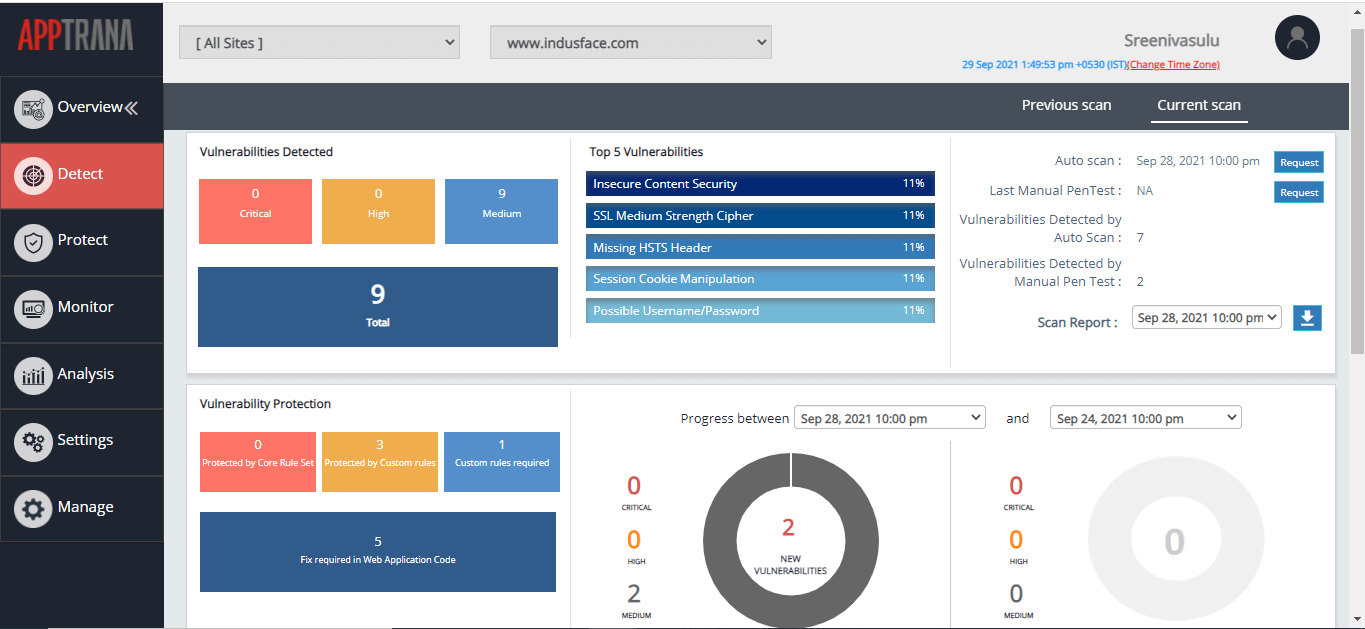Switch to the Previous scan tab
This screenshot has height=629, width=1365.
coord(1066,105)
